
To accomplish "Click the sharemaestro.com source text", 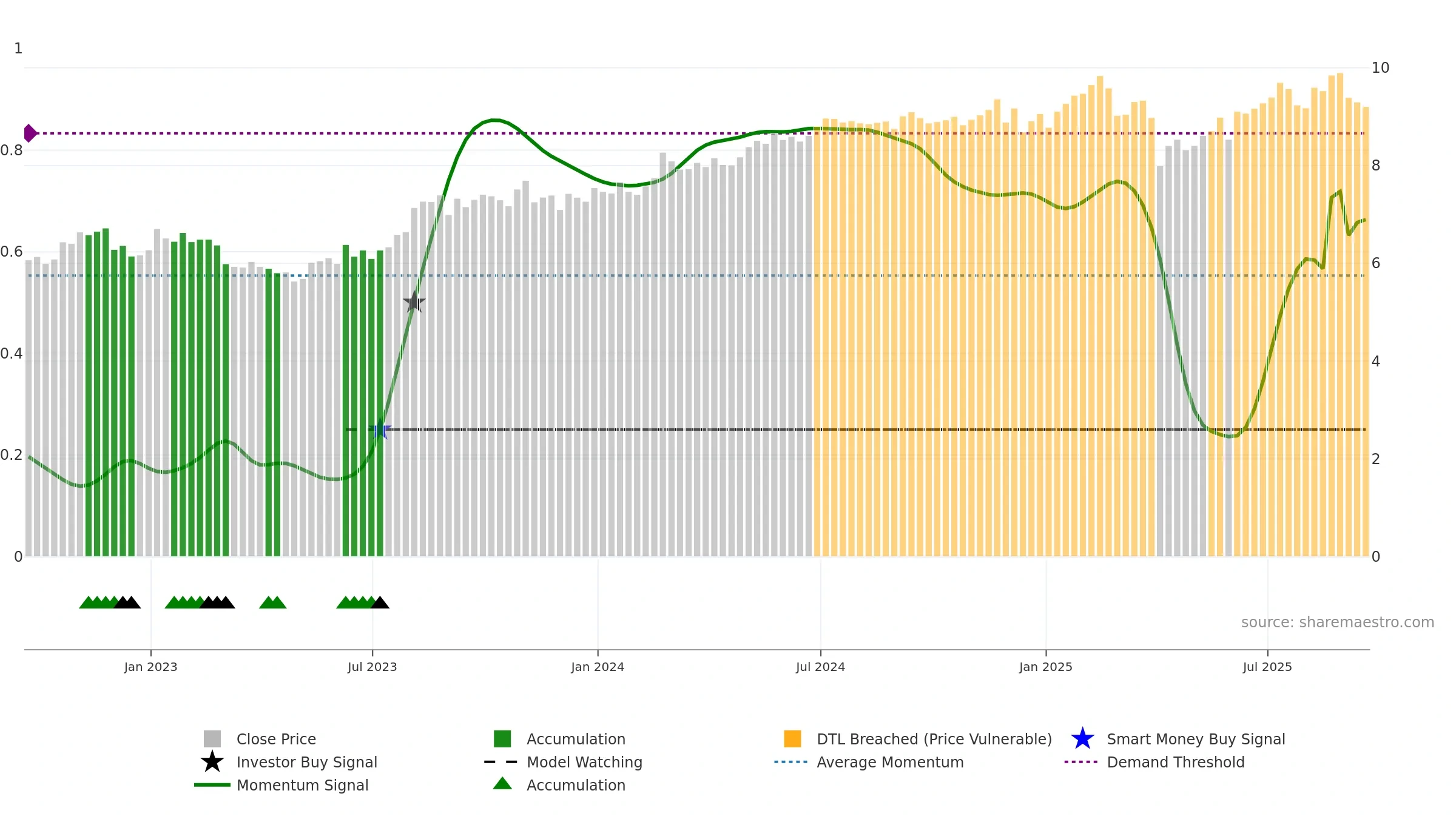I will tap(1338, 622).
